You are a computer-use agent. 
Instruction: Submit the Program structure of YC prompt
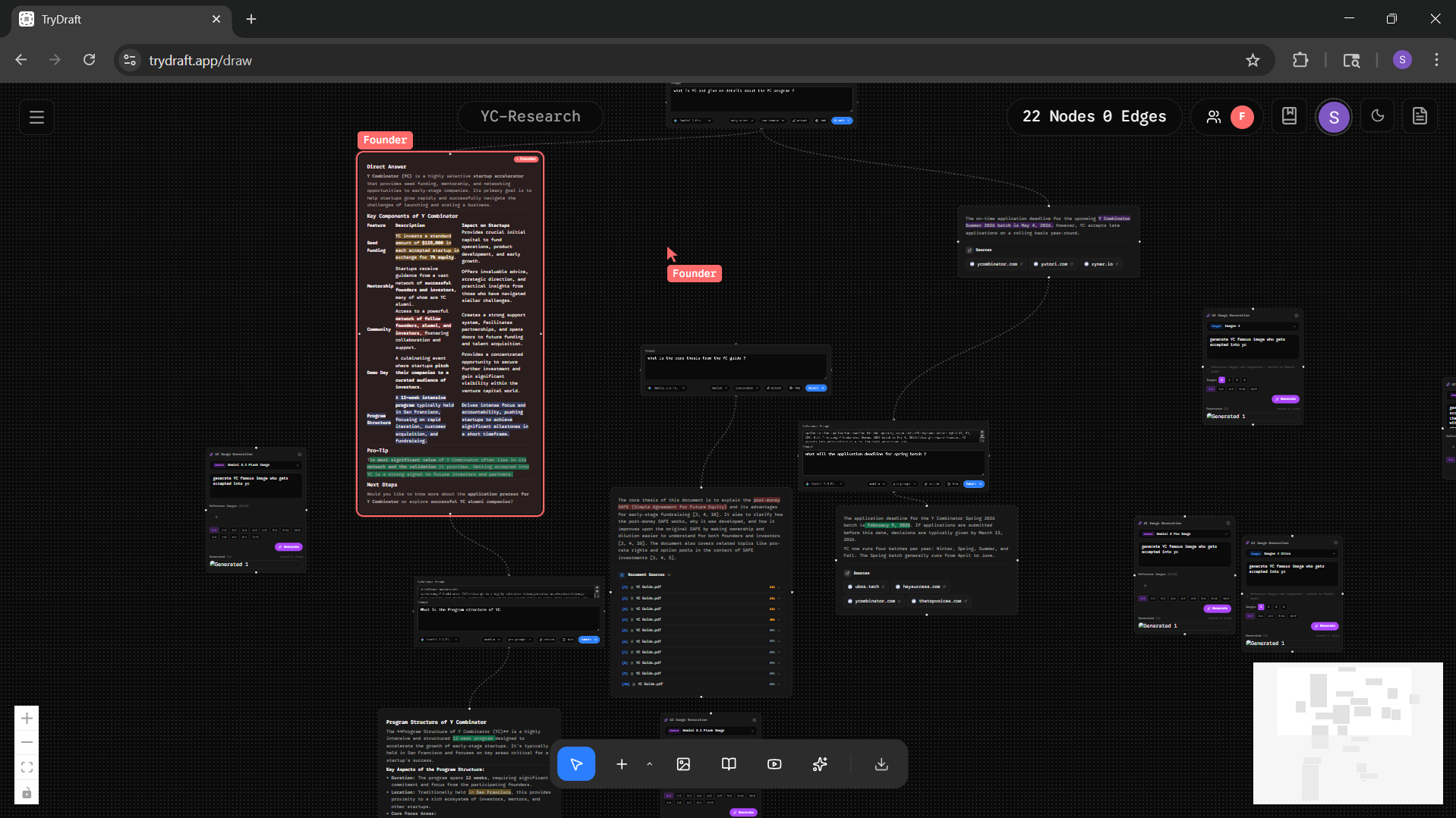pyautogui.click(x=589, y=640)
